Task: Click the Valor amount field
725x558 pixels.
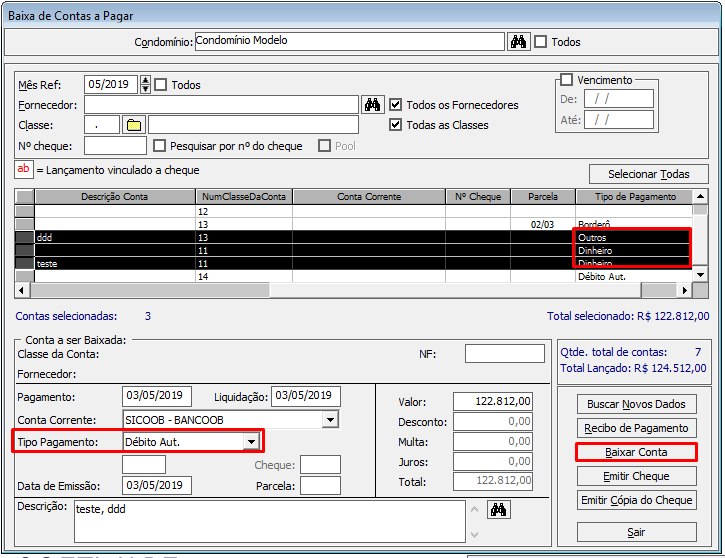Action: (493, 401)
